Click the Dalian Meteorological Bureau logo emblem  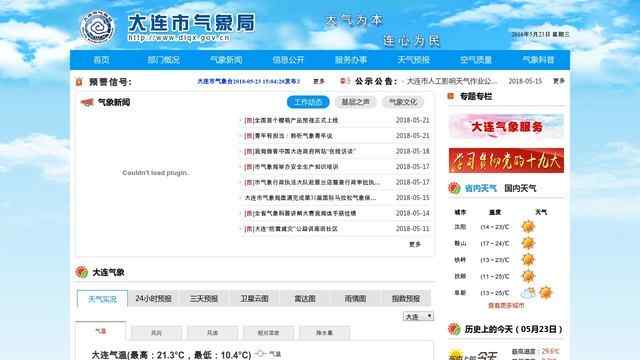(x=97, y=27)
